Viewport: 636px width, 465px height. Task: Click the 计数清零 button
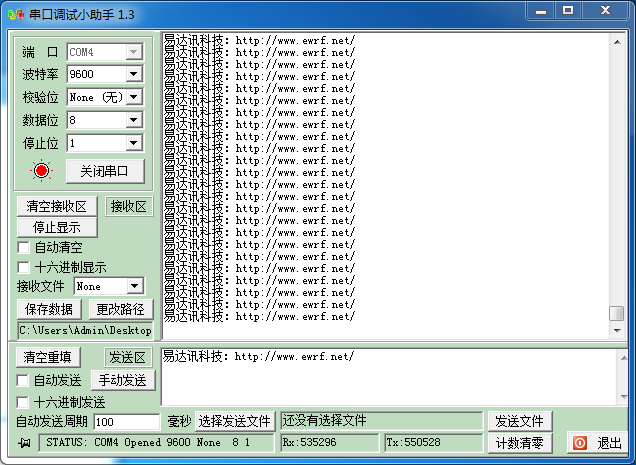520,443
